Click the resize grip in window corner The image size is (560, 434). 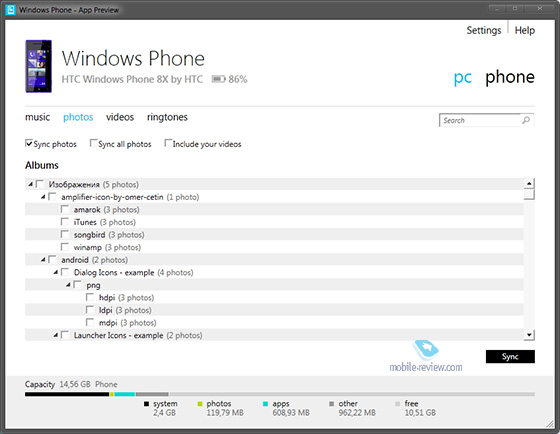550,424
